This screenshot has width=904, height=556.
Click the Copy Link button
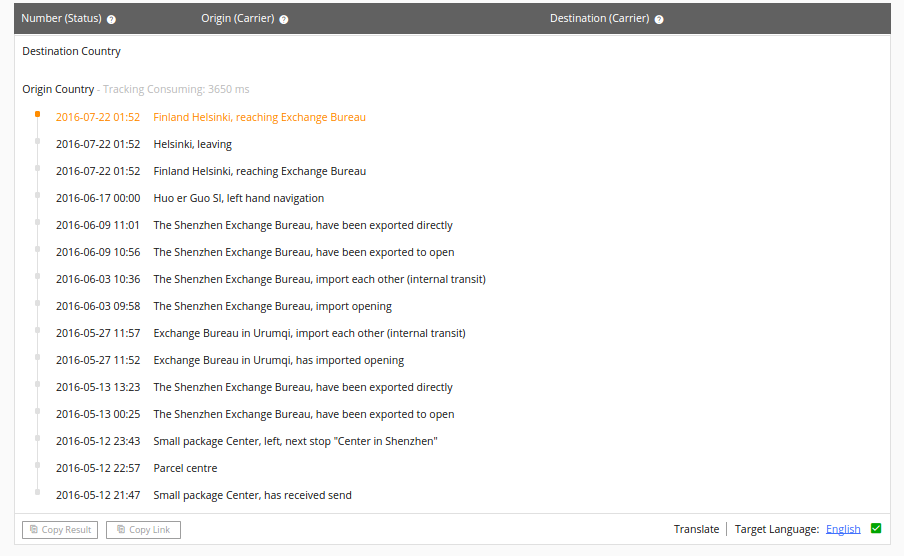pyautogui.click(x=143, y=530)
